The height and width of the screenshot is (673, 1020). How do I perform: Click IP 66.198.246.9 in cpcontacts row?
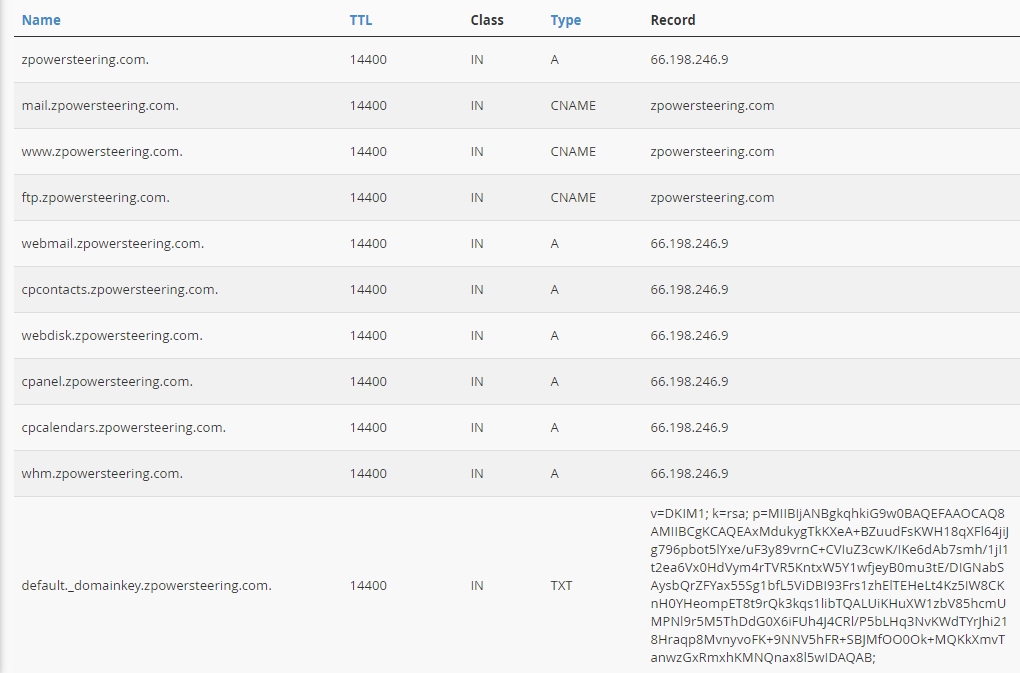pyautogui.click(x=690, y=289)
